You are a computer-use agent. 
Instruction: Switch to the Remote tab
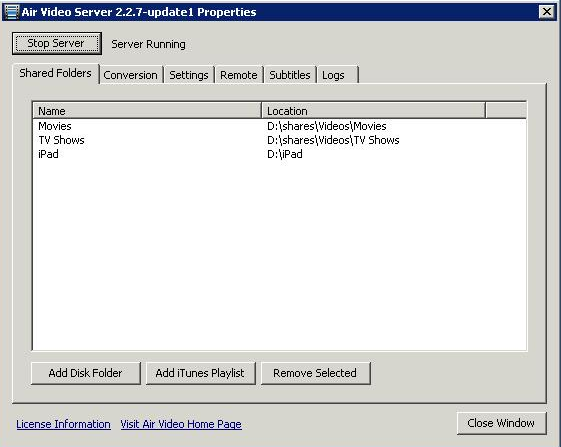[x=239, y=75]
